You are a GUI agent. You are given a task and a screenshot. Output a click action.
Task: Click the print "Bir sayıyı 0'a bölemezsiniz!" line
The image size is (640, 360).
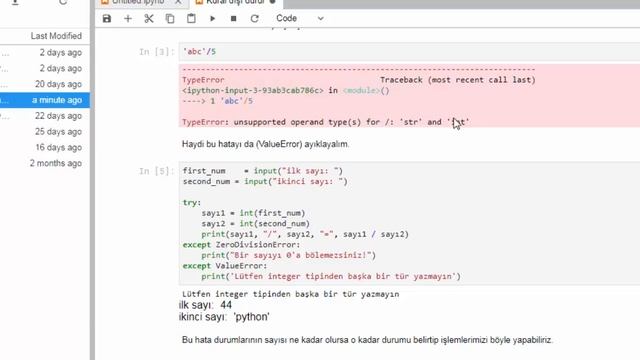tap(289, 256)
